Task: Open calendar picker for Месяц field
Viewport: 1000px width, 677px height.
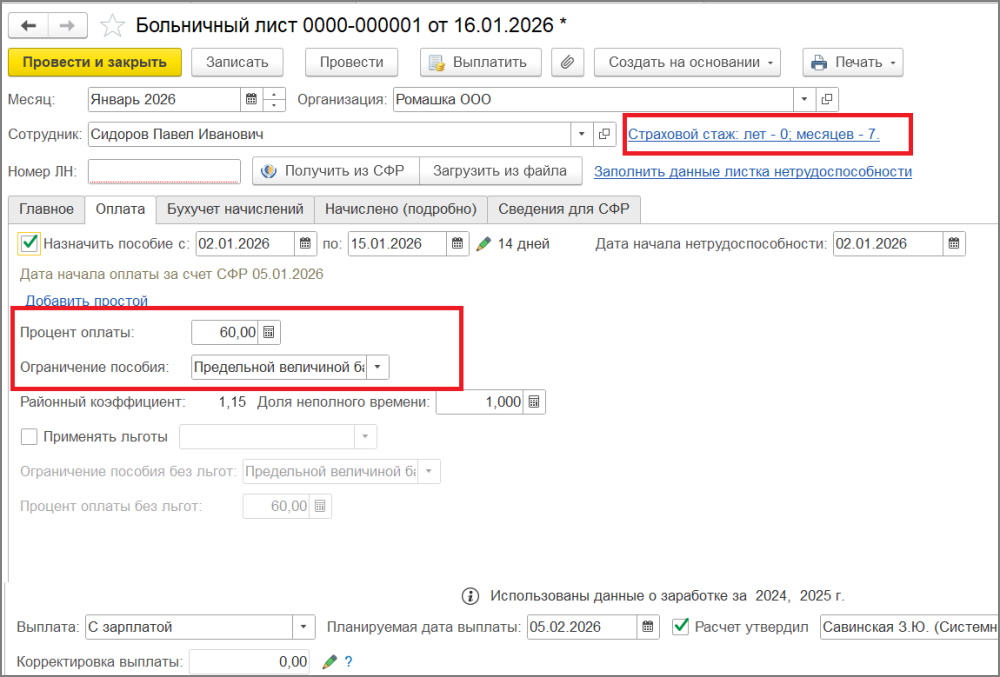Action: coord(250,100)
